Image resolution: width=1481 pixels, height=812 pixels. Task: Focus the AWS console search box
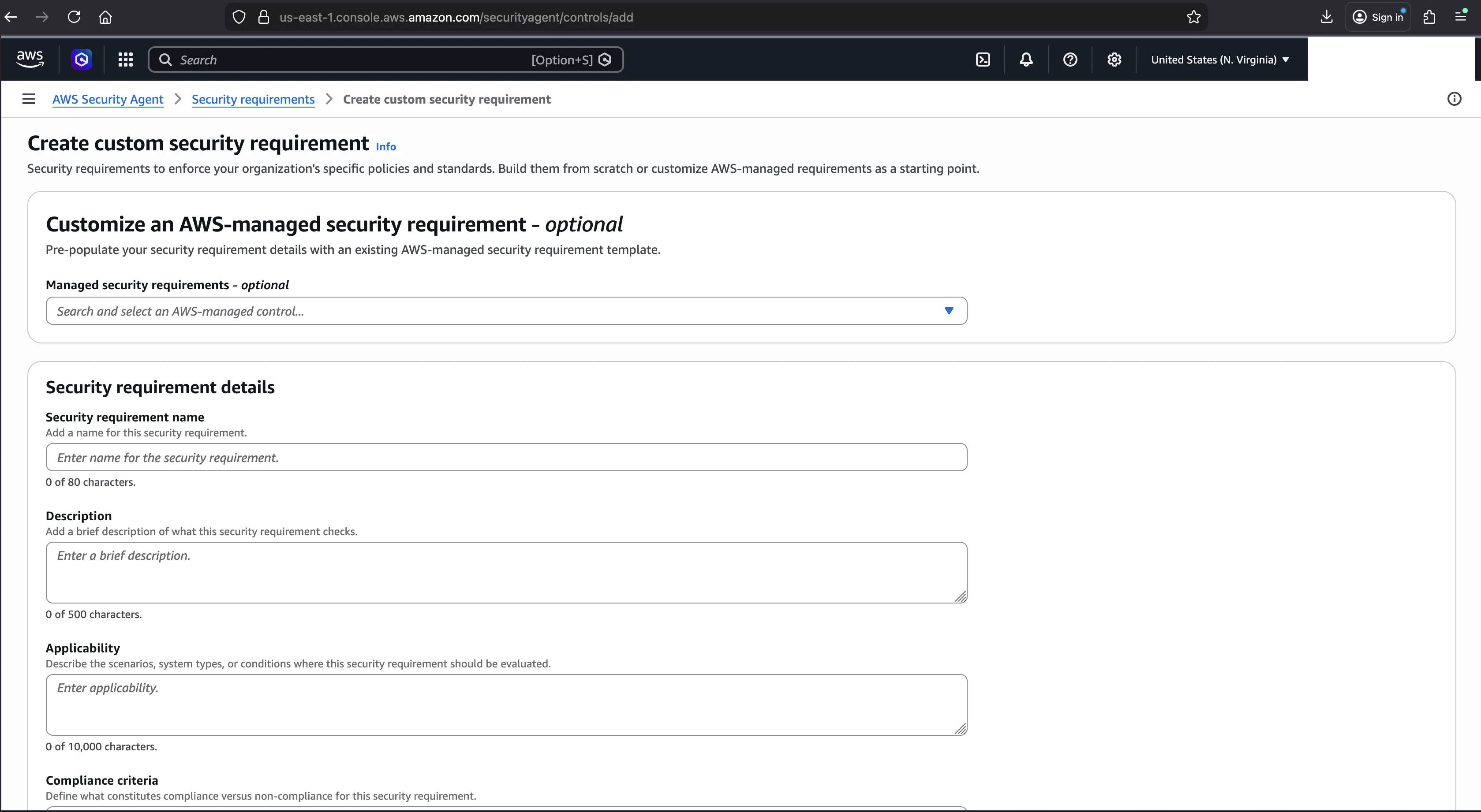tap(385, 60)
